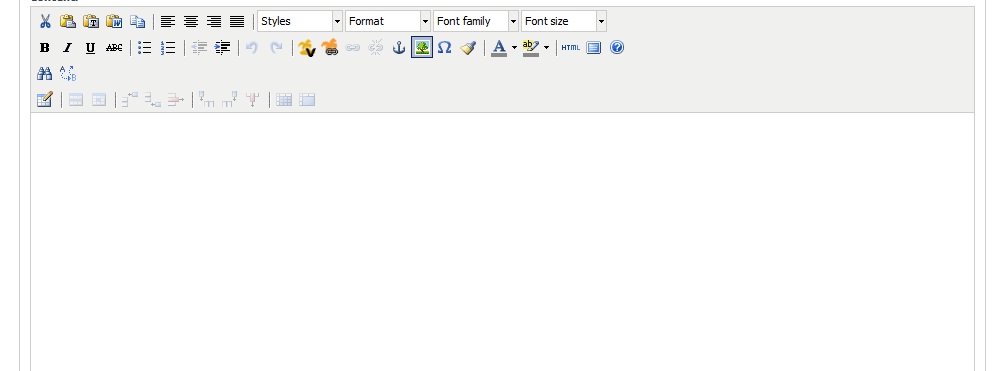This screenshot has height=371, width=1000.
Task: Toggle Bold formatting
Action: (x=45, y=47)
